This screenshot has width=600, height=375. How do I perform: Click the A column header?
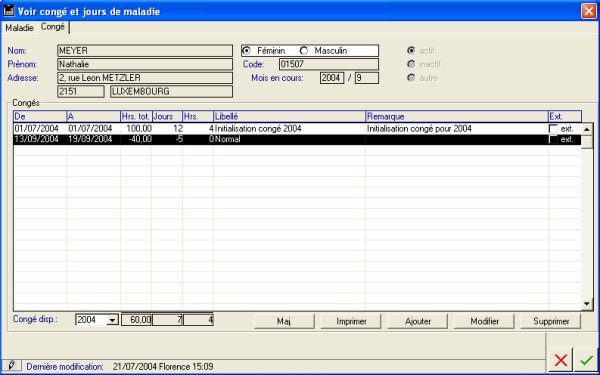click(x=93, y=116)
